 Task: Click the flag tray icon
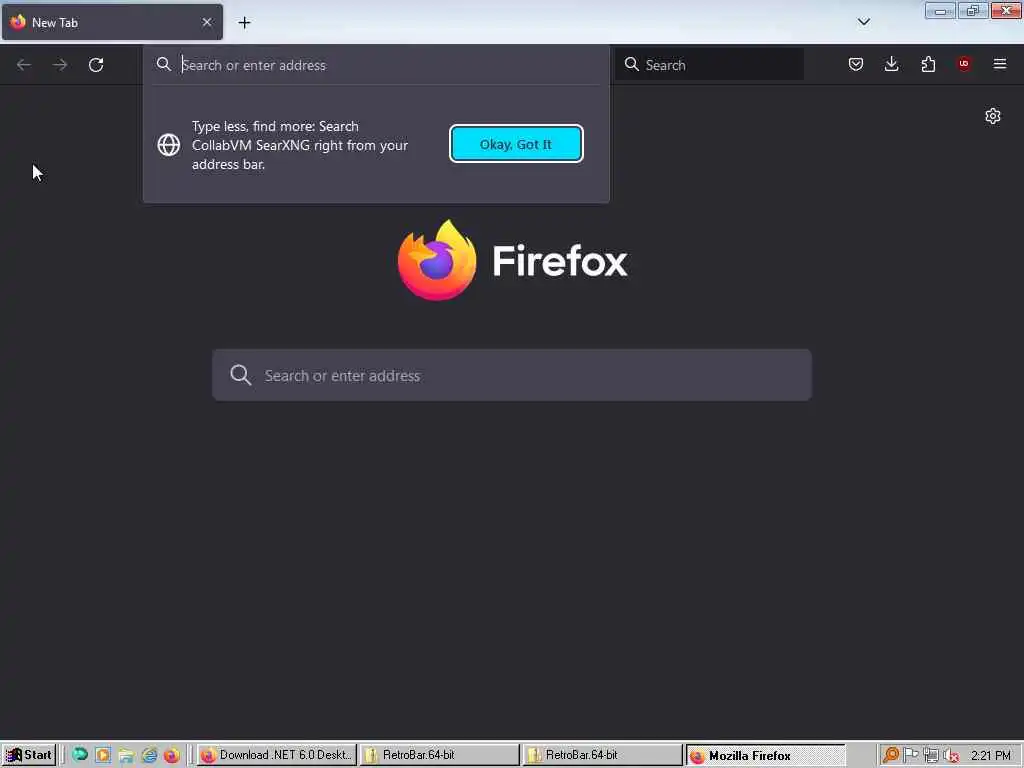point(911,756)
